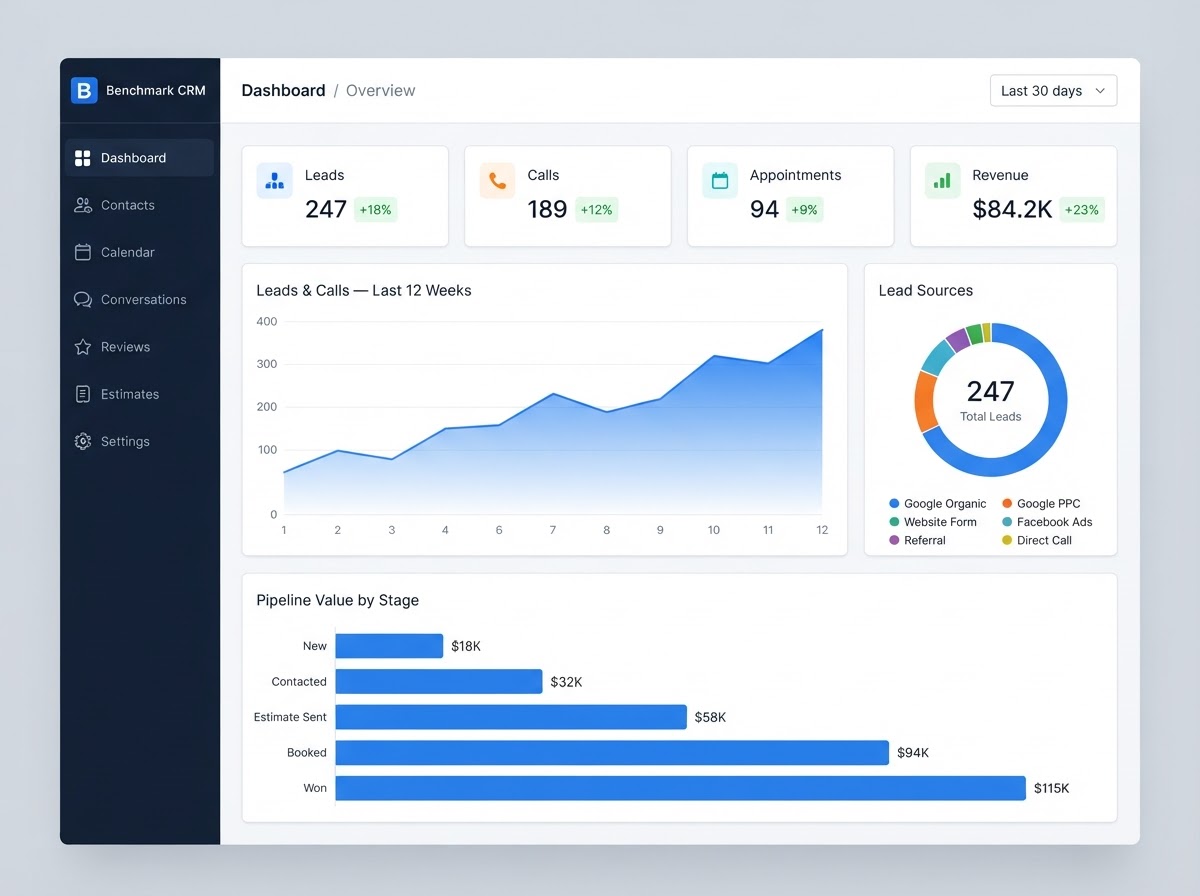The width and height of the screenshot is (1200, 896).
Task: Click the Revenue value $84.2K
Action: (1012, 209)
